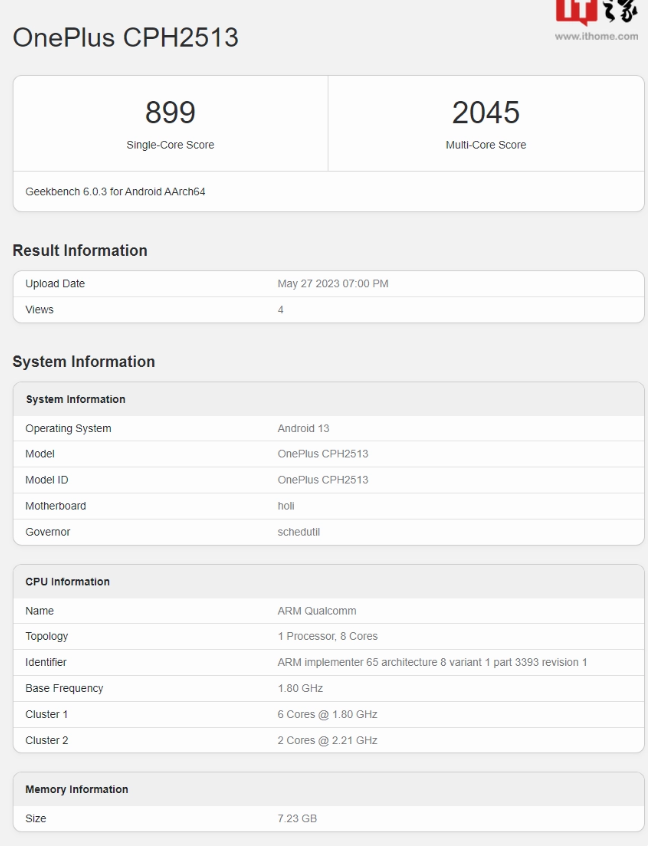Click the Model row label
655x847 pixels.
click(x=40, y=454)
